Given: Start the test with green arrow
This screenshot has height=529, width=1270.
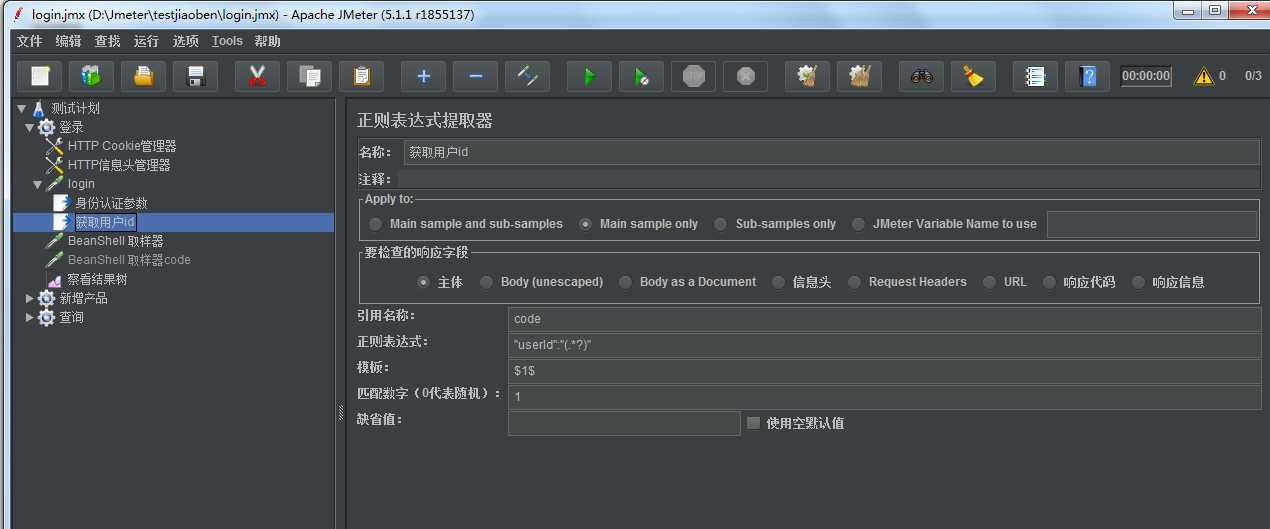Looking at the screenshot, I should pos(589,76).
